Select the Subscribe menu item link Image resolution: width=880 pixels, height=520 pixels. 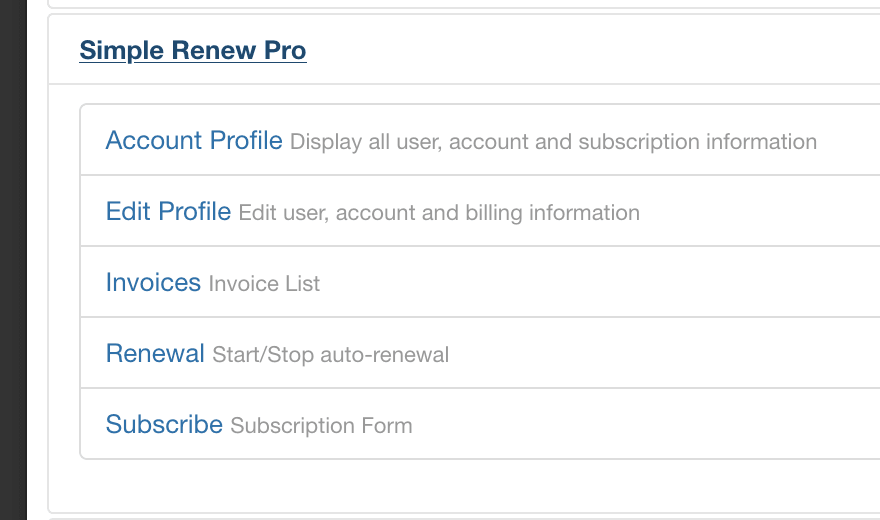[x=164, y=425]
